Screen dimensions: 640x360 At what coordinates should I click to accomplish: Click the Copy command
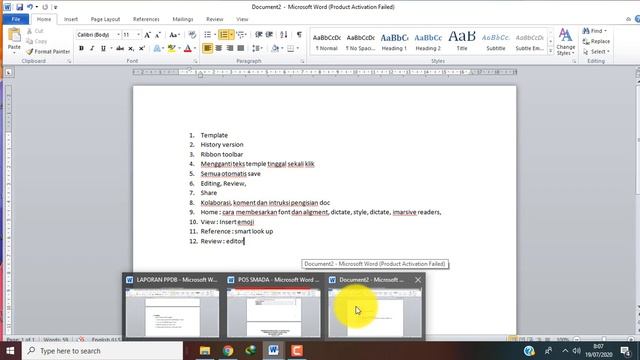click(x=36, y=41)
